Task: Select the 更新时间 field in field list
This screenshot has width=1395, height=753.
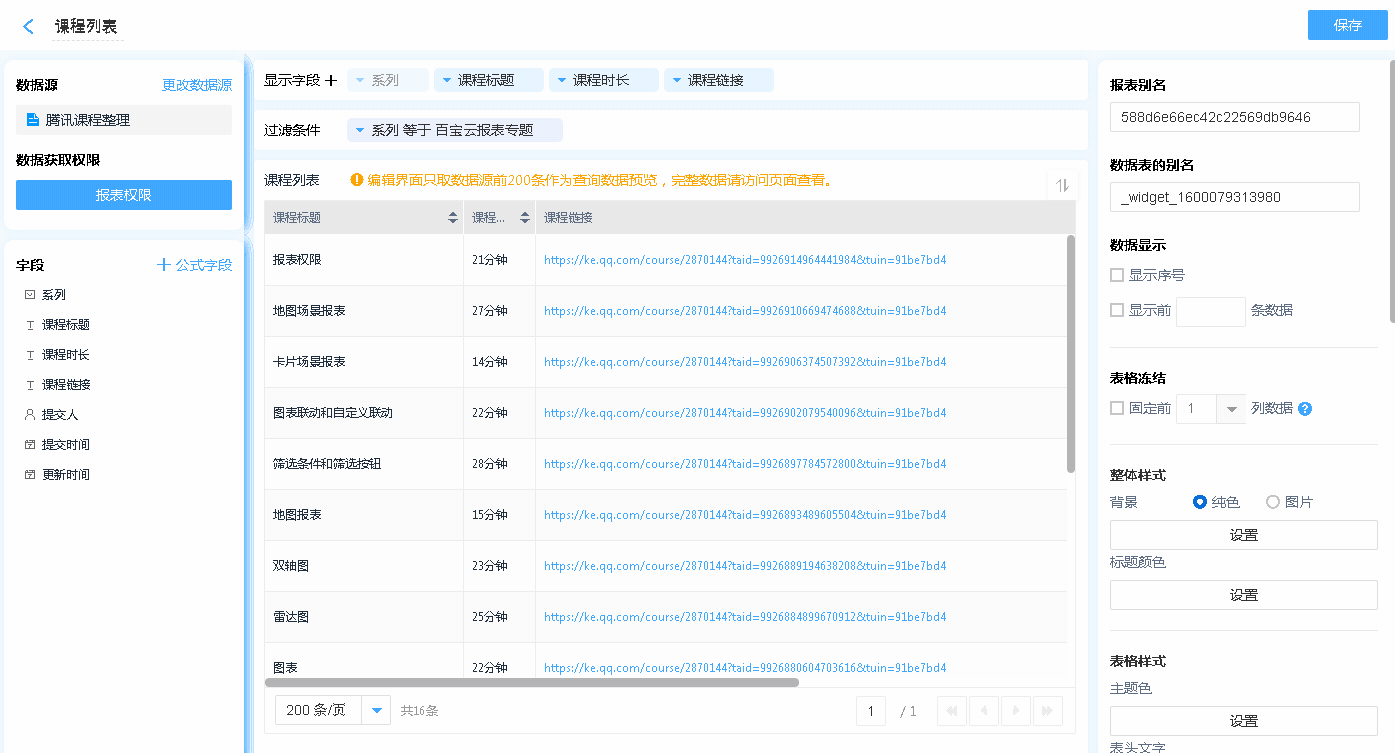Action: 65,475
